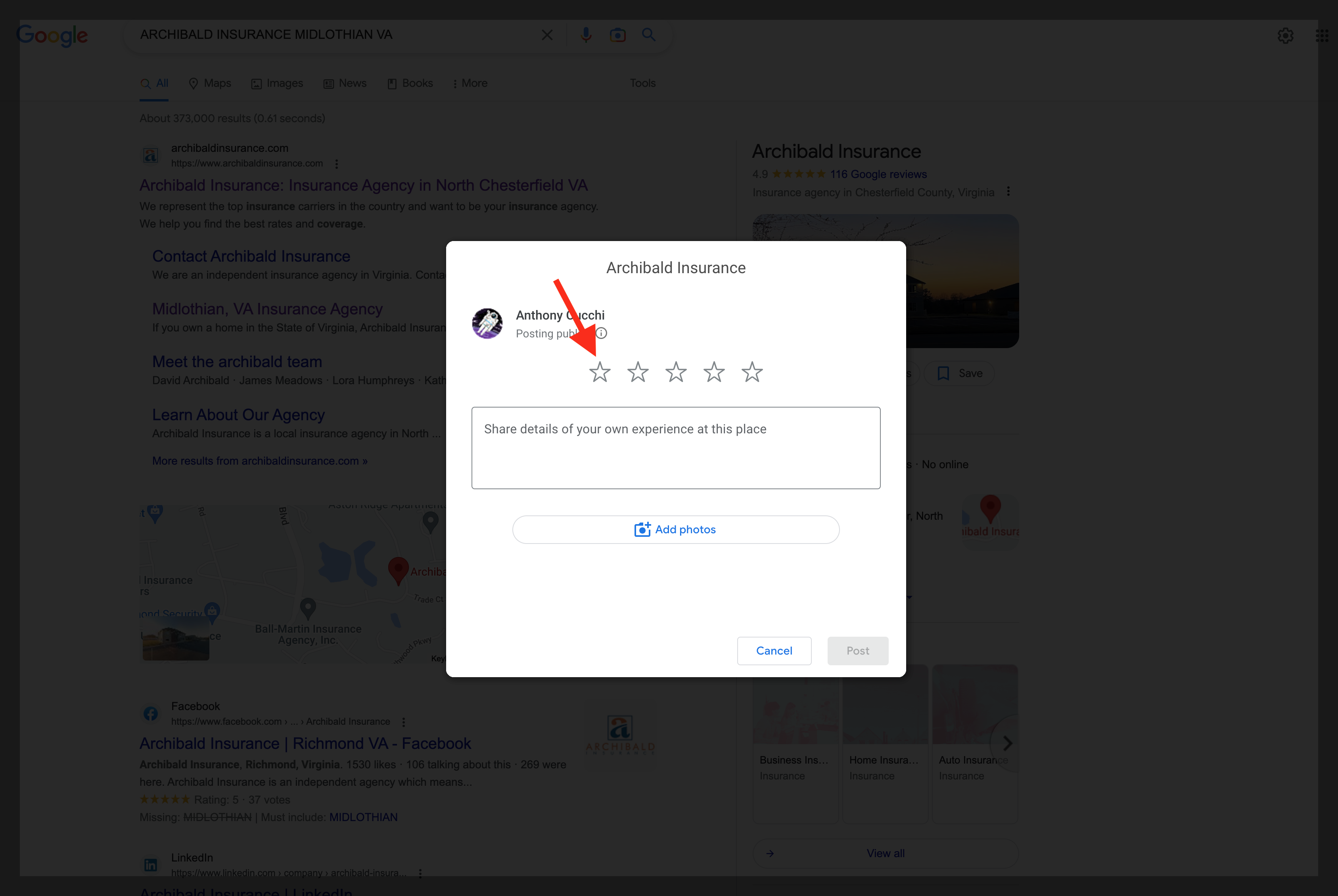1338x896 pixels.
Task: Switch to the Images tab
Action: pos(277,83)
